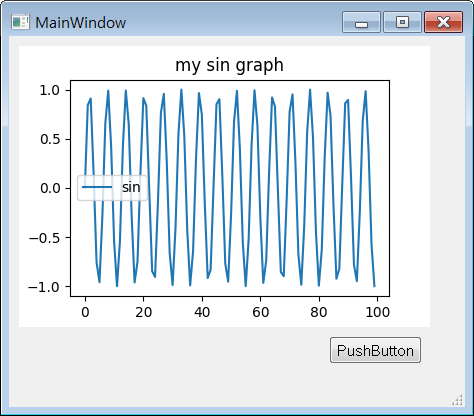Click the x-axis label 60
This screenshot has width=474, height=416.
coord(260,312)
